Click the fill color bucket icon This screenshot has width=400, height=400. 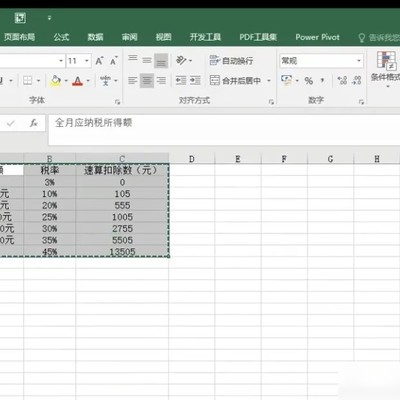(x=56, y=81)
